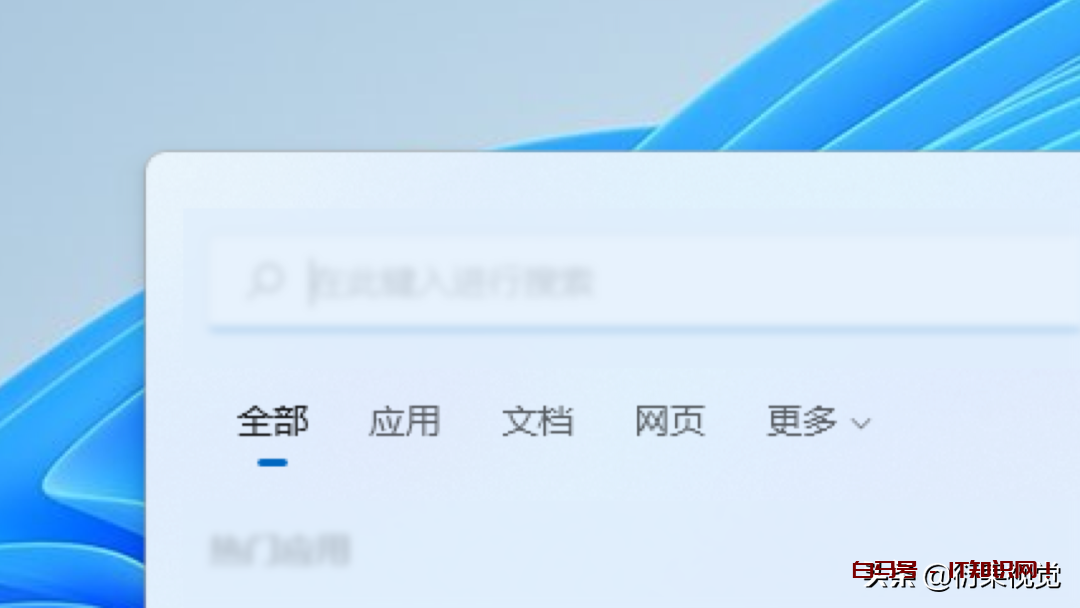Select the 文档 tab

(537, 421)
